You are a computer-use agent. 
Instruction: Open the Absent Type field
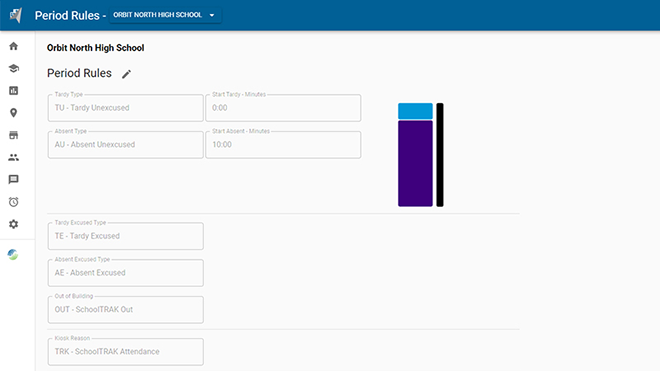click(125, 144)
